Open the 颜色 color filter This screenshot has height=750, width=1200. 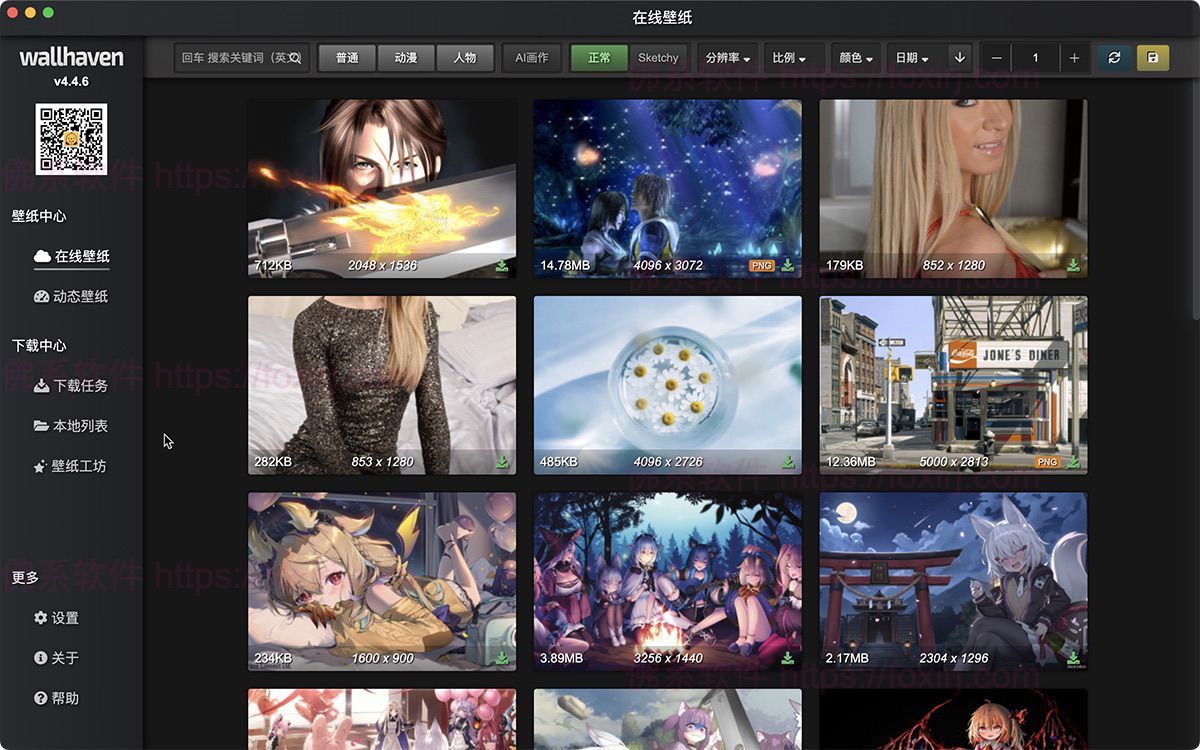[855, 58]
